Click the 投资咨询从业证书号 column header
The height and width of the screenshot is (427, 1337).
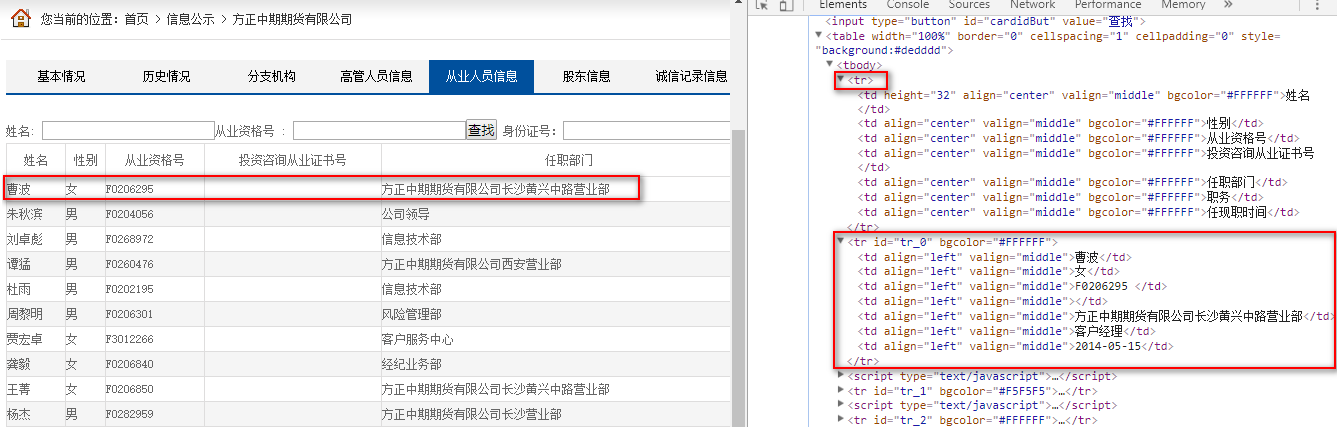point(292,160)
